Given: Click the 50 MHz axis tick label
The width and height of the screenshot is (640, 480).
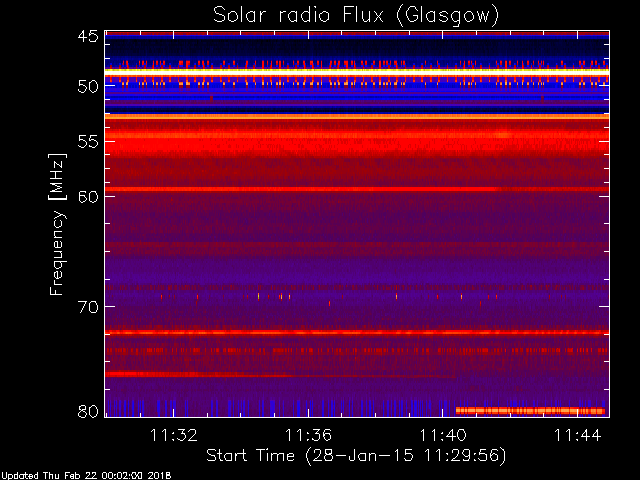Looking at the screenshot, I should 88,86.
